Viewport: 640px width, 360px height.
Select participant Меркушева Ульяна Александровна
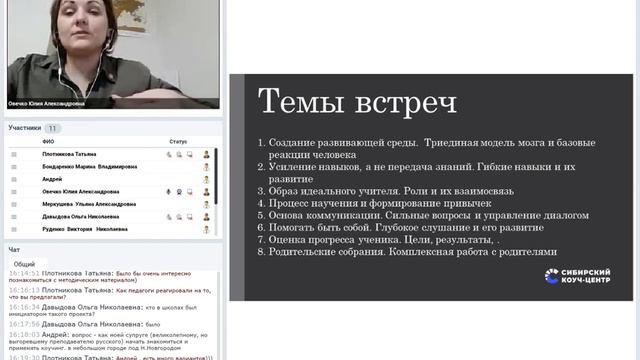click(89, 204)
